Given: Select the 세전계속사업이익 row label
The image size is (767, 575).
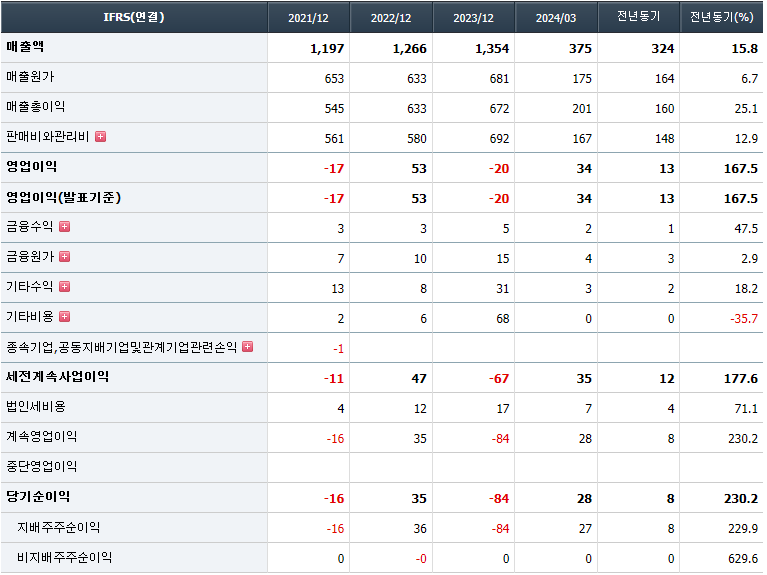Looking at the screenshot, I should click(57, 376).
